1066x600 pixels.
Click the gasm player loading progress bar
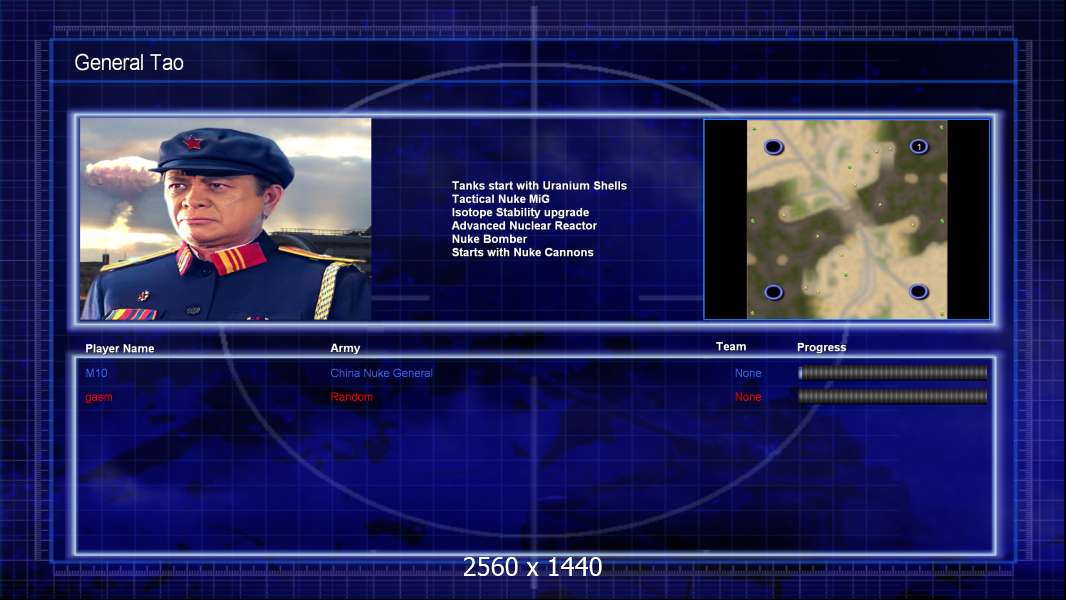[893, 396]
